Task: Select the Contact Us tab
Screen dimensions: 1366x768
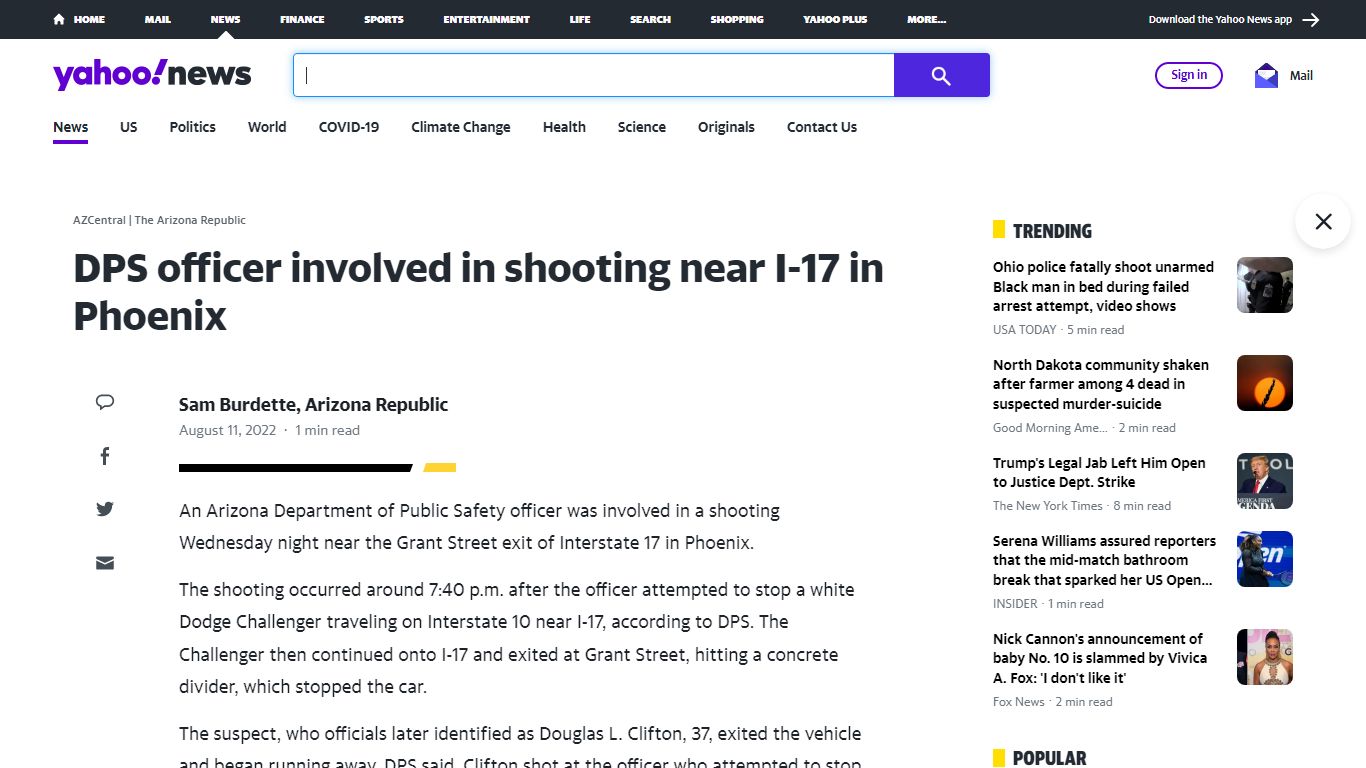Action: (822, 127)
